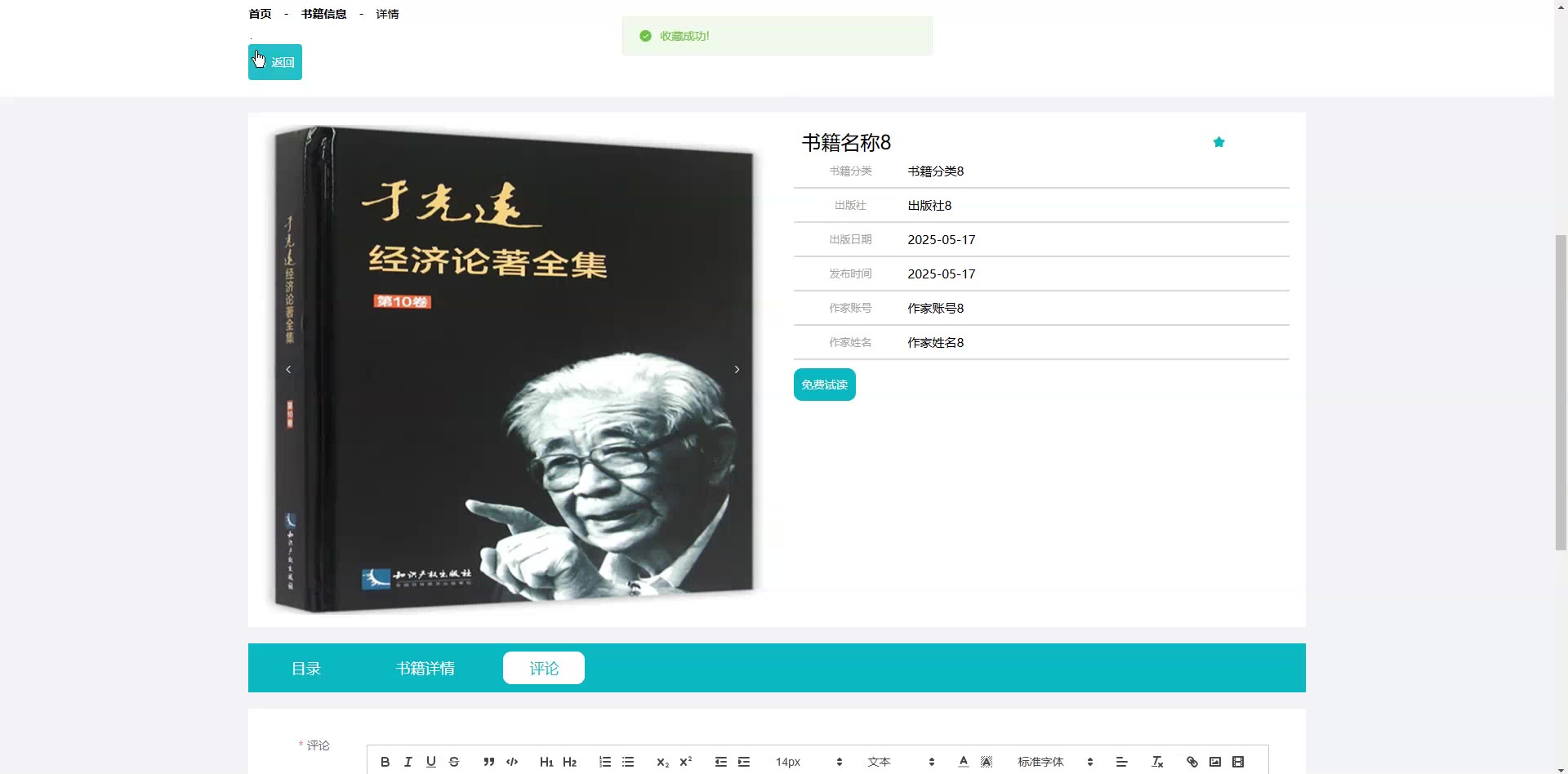Apply Heading 1 style
The image size is (1568, 774).
click(546, 762)
